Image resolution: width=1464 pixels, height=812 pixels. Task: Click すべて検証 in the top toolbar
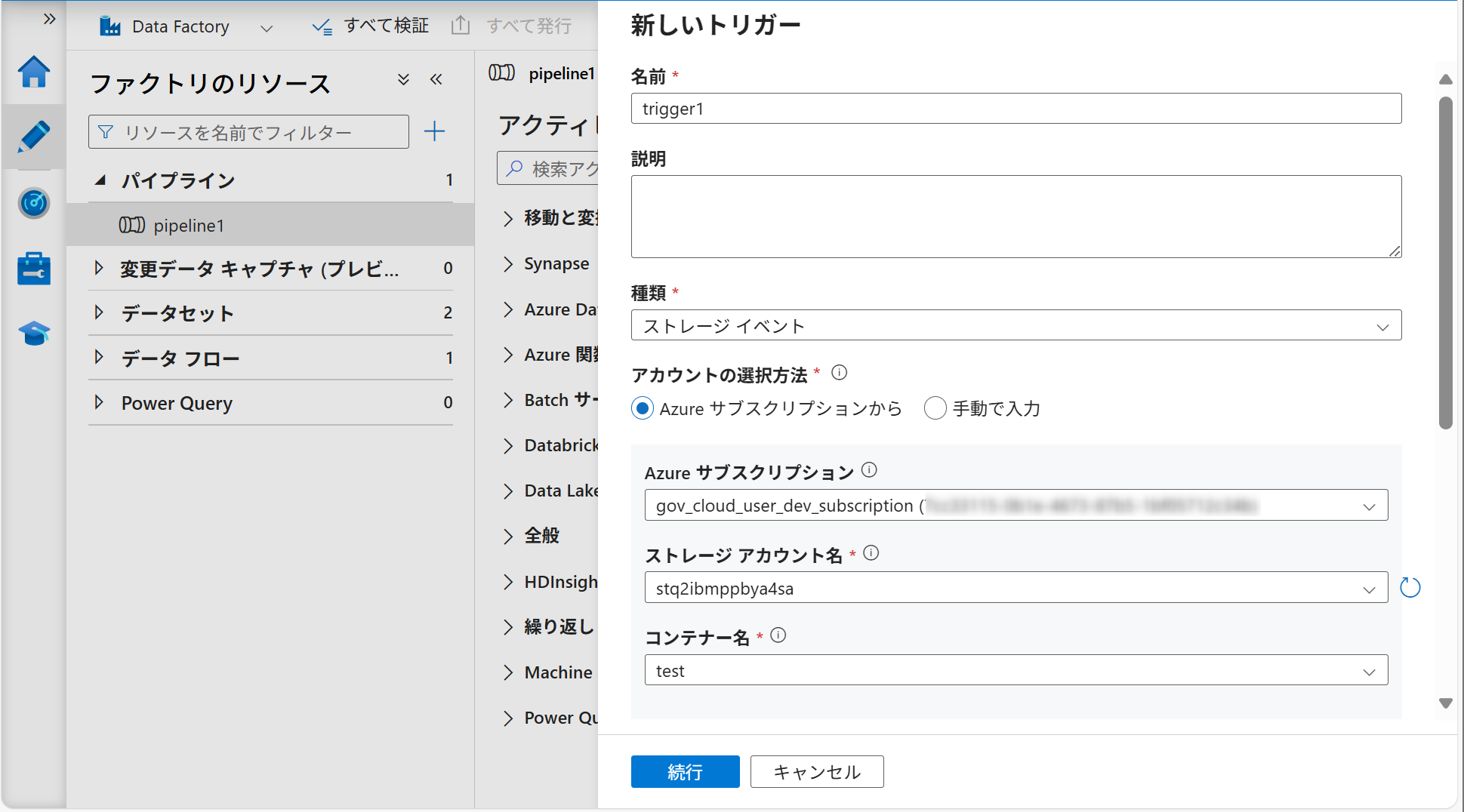[x=371, y=26]
